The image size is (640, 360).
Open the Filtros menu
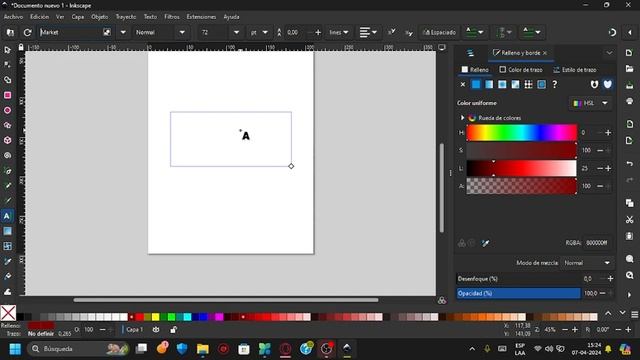[172, 17]
